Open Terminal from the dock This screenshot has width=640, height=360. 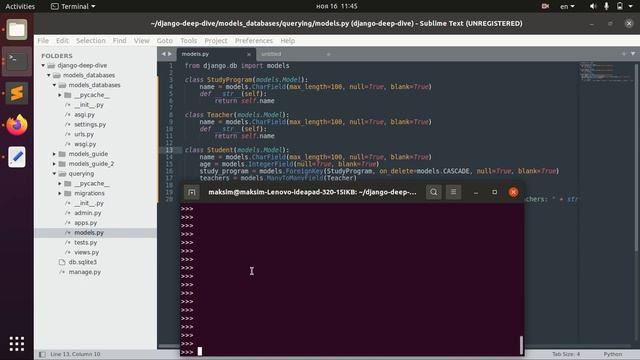(17, 61)
